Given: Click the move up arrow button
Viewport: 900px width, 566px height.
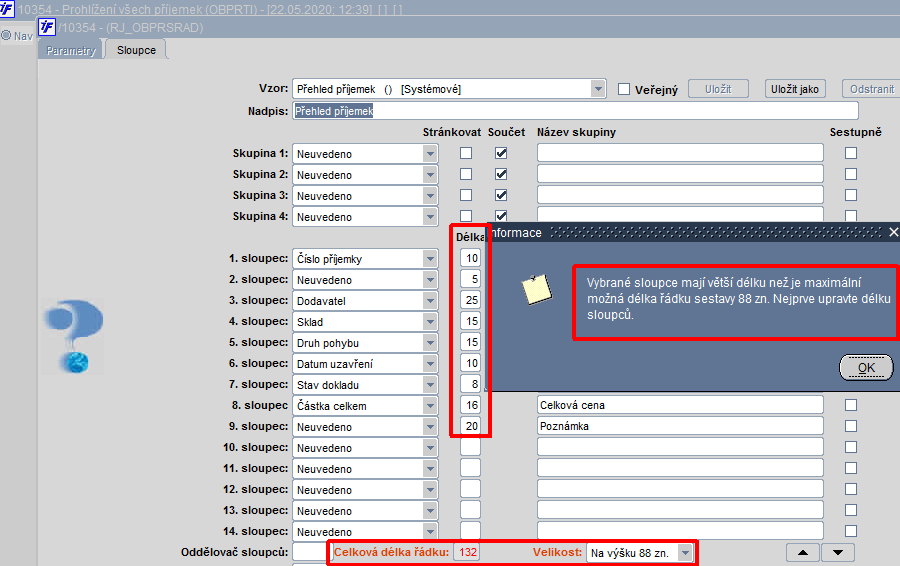Looking at the screenshot, I should coord(803,552).
